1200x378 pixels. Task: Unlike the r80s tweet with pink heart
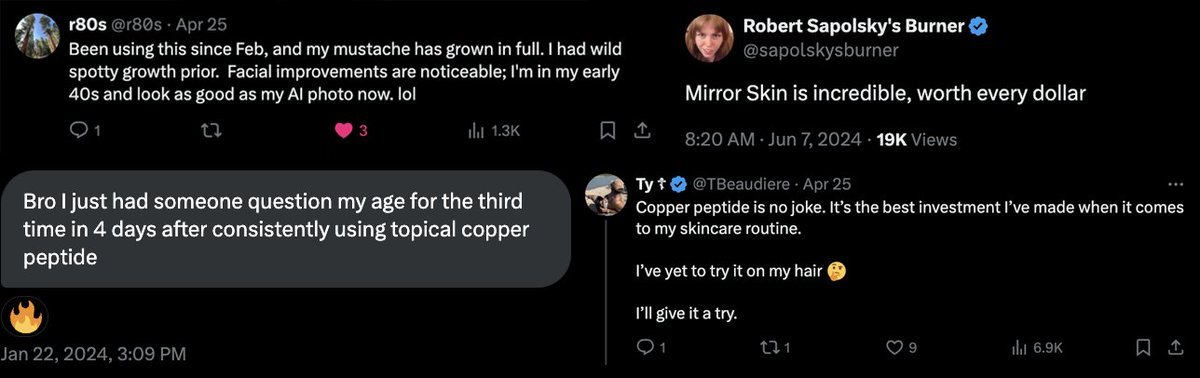coord(345,131)
